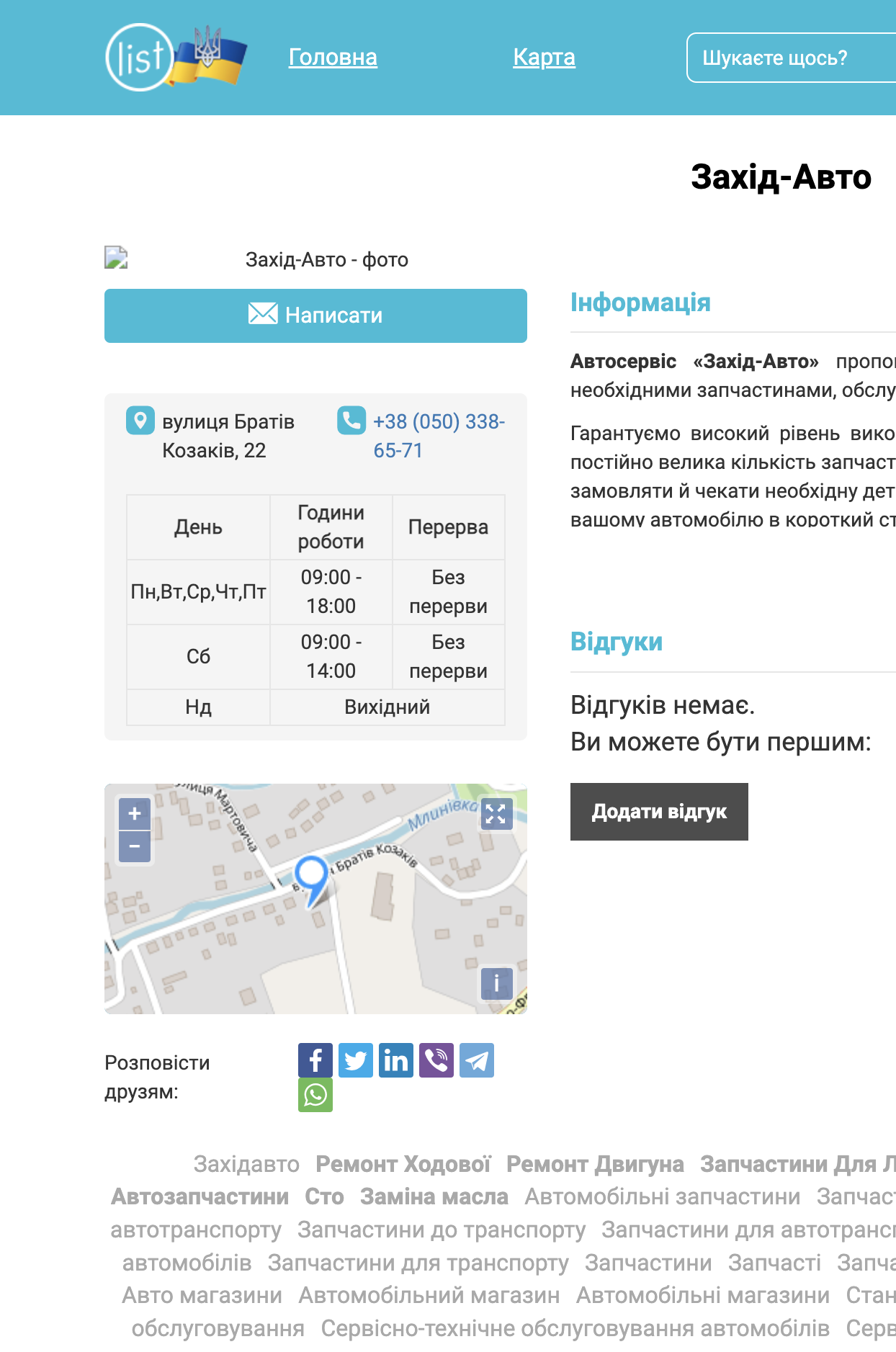Open the Ремонт Двигуна tag
Viewport: 896px width, 1352px height.
point(595,1164)
